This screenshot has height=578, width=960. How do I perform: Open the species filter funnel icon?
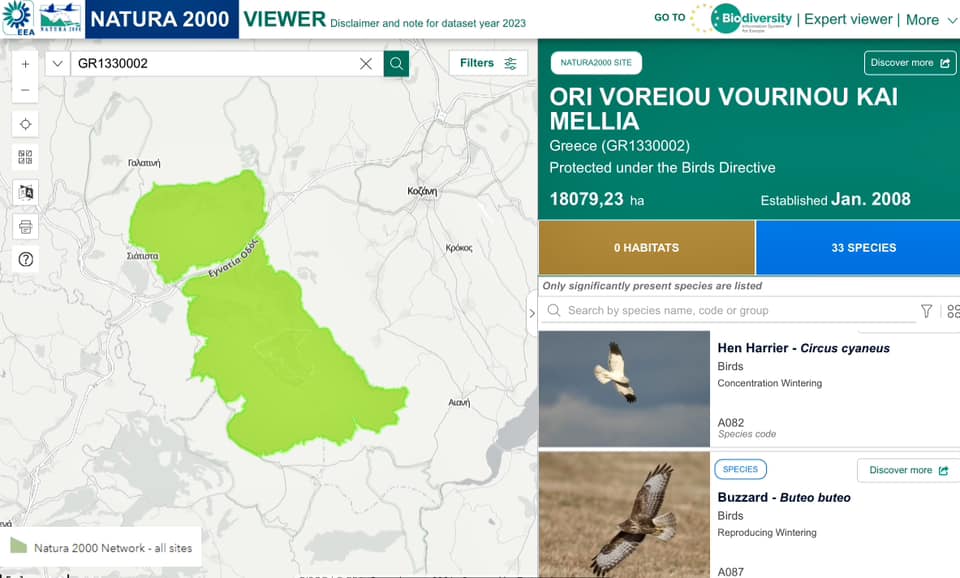926,311
